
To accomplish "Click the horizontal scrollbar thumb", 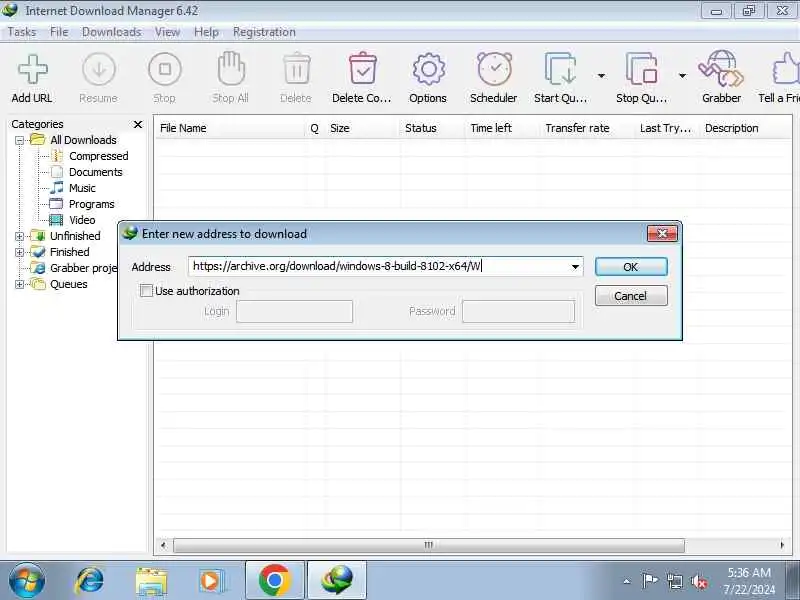I will tap(429, 545).
